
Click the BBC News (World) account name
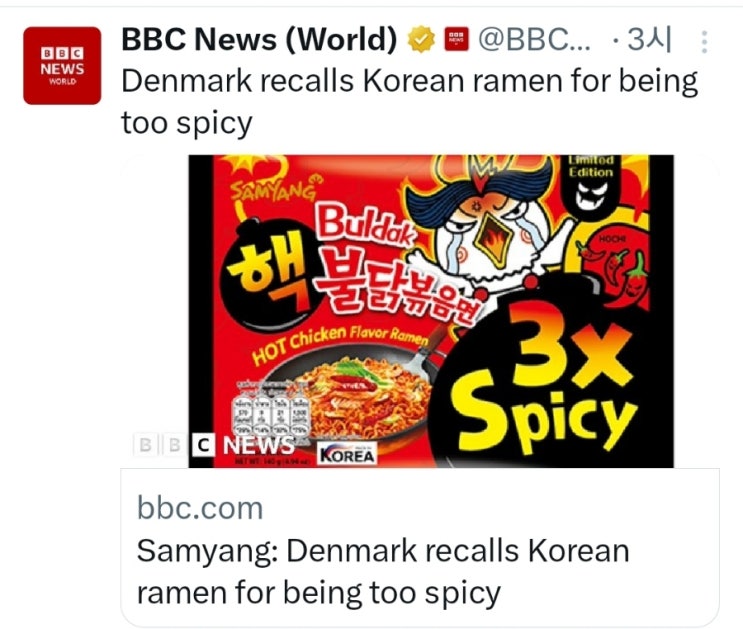coord(259,39)
